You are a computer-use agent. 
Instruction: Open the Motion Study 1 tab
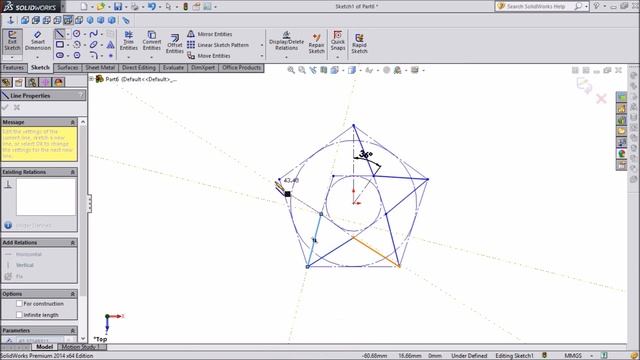tap(82, 347)
